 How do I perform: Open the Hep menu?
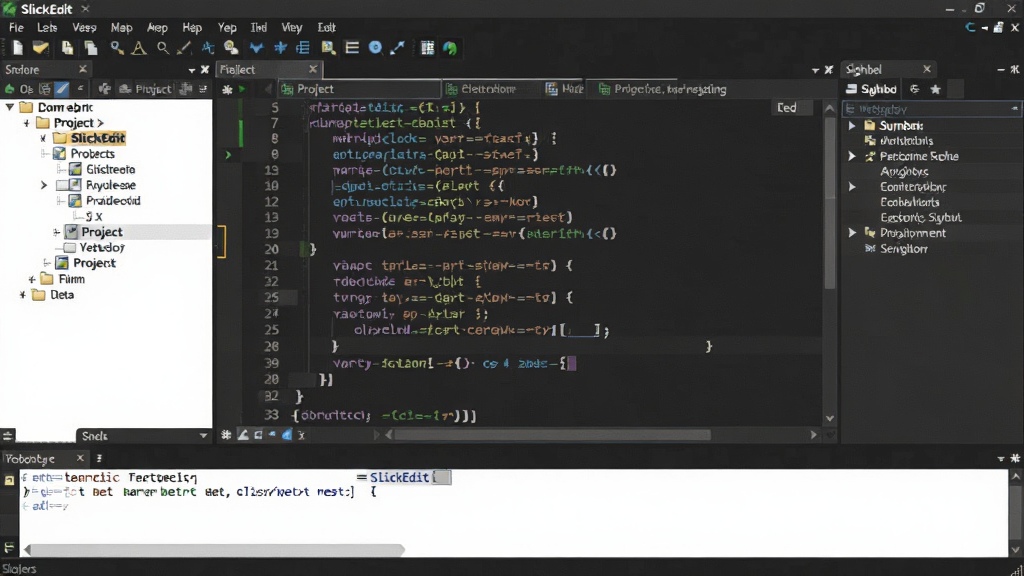click(192, 27)
